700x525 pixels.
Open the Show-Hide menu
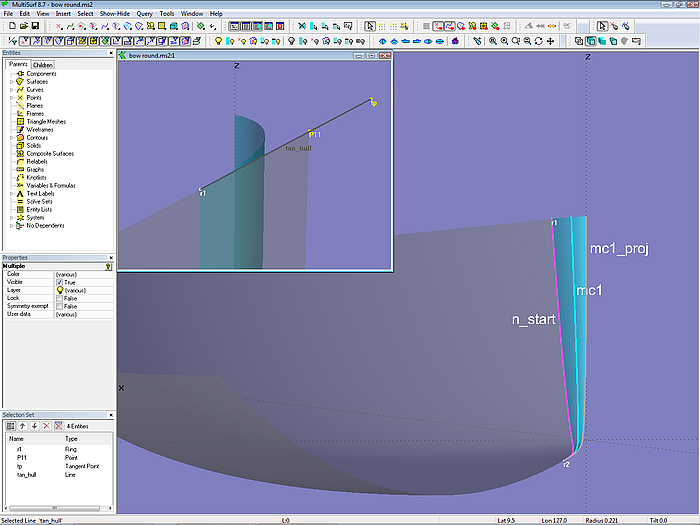(x=114, y=13)
